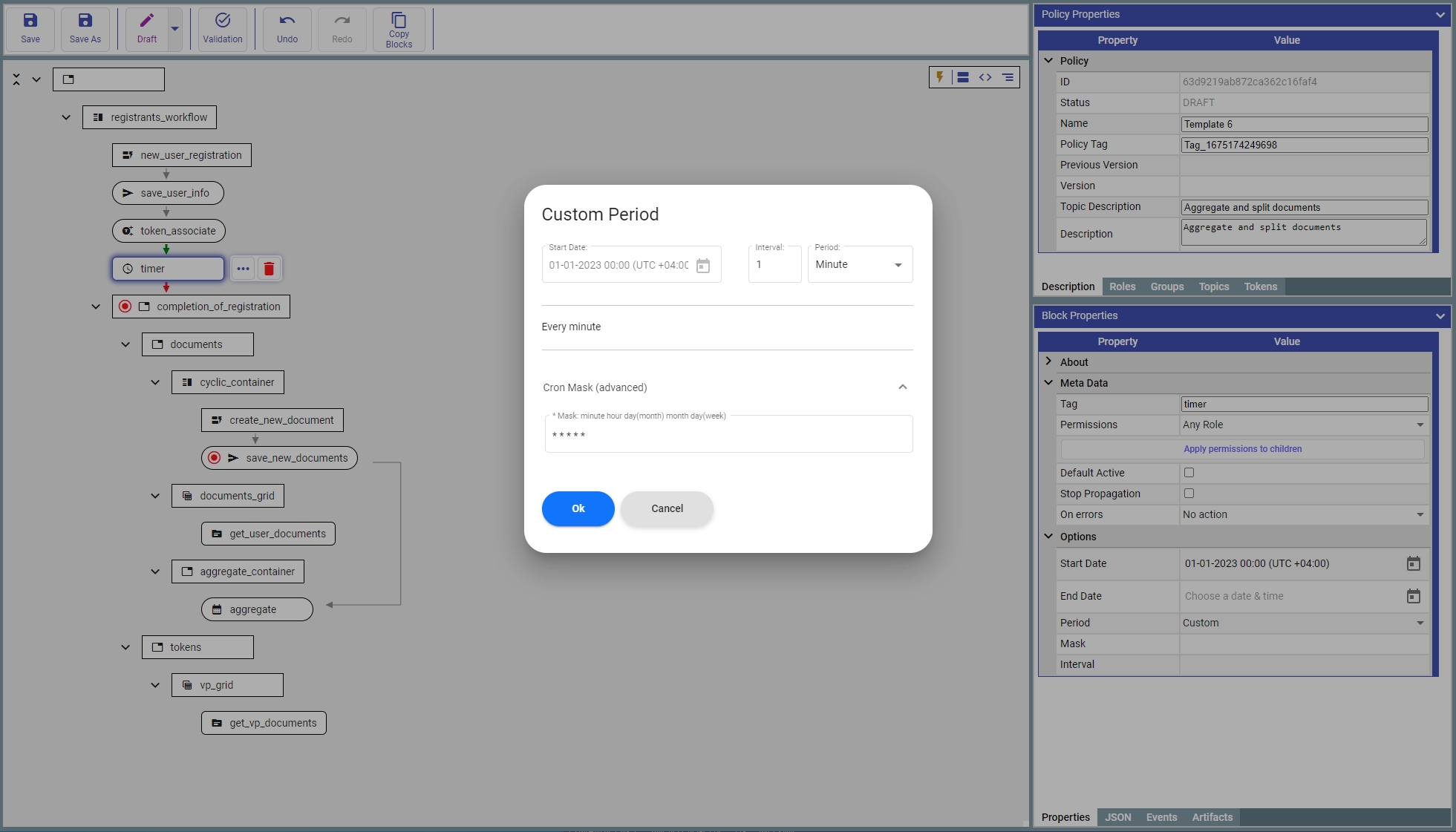Enable the Default Active checkbox
Viewport: 1456px width, 832px height.
pyautogui.click(x=1189, y=473)
